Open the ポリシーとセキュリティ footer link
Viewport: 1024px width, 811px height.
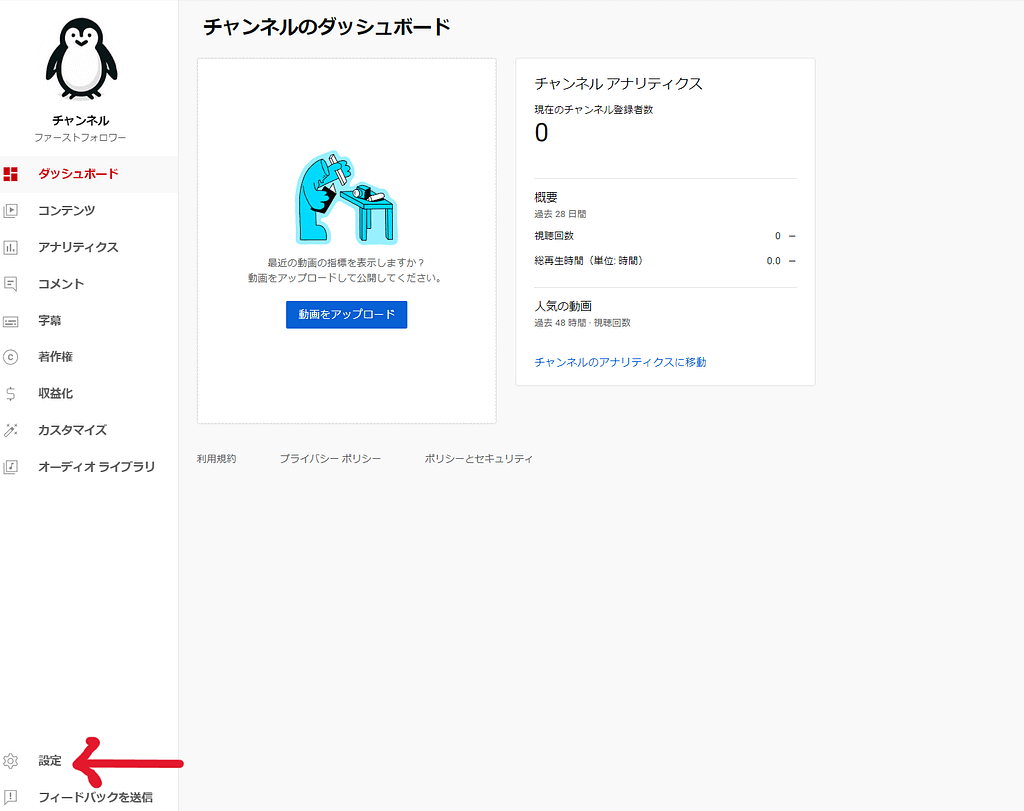coord(478,459)
